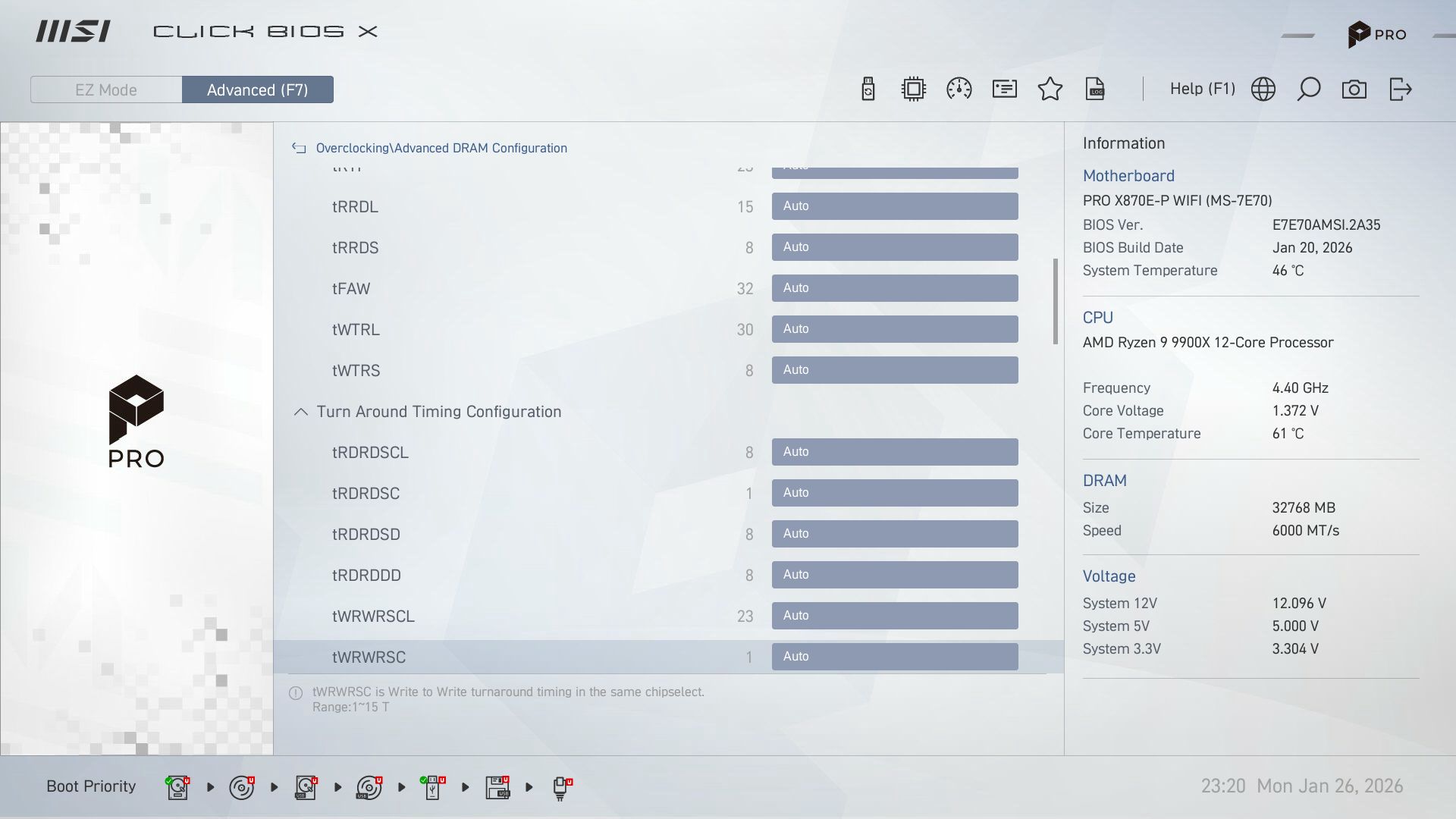Take a screenshot with the camera icon
The height and width of the screenshot is (819, 1456).
1354,89
